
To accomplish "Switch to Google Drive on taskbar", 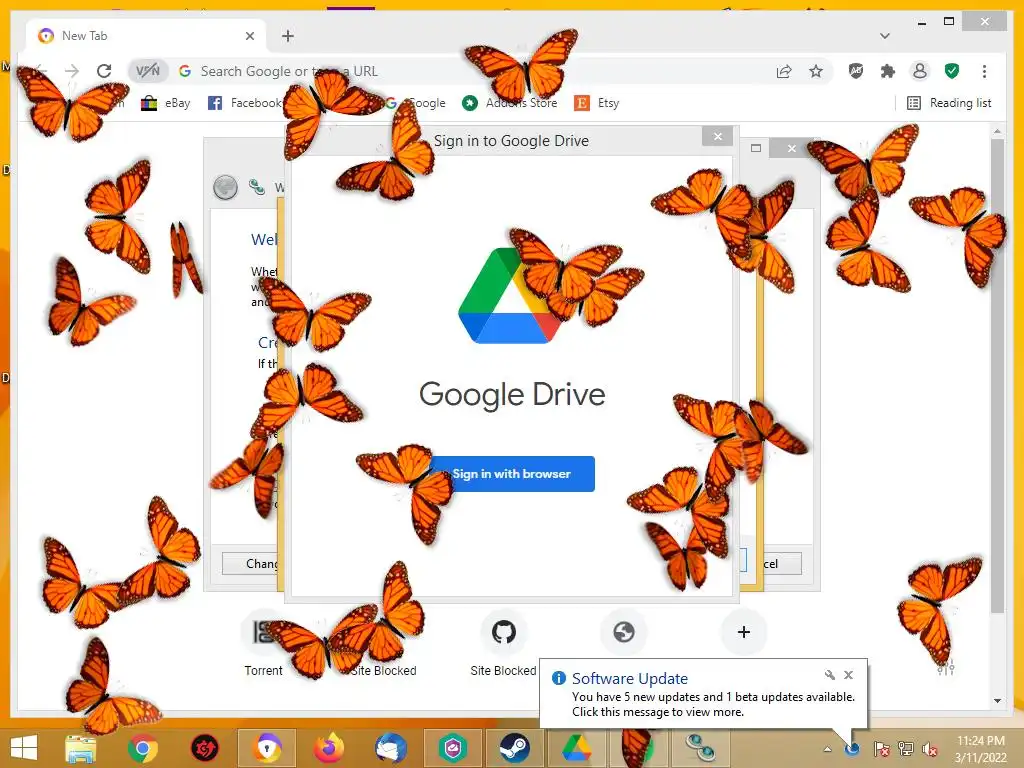I will [x=577, y=748].
